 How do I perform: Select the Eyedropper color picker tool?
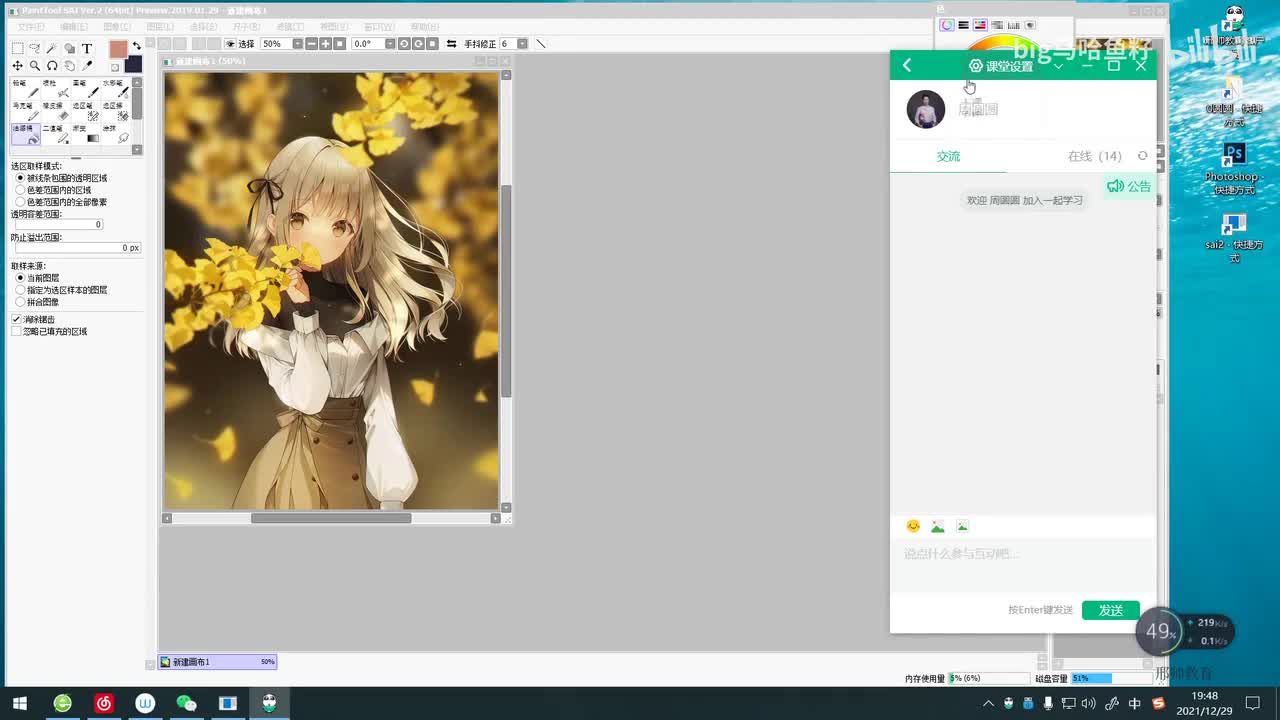(x=87, y=65)
